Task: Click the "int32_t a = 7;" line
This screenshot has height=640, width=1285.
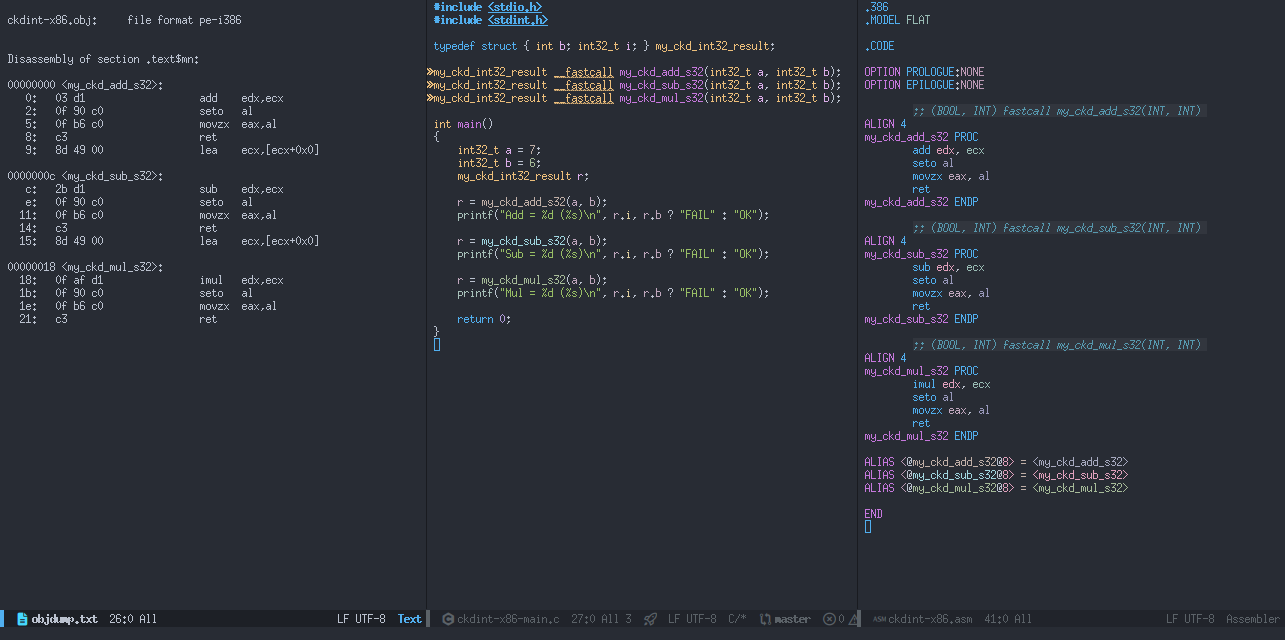Action: (499, 150)
